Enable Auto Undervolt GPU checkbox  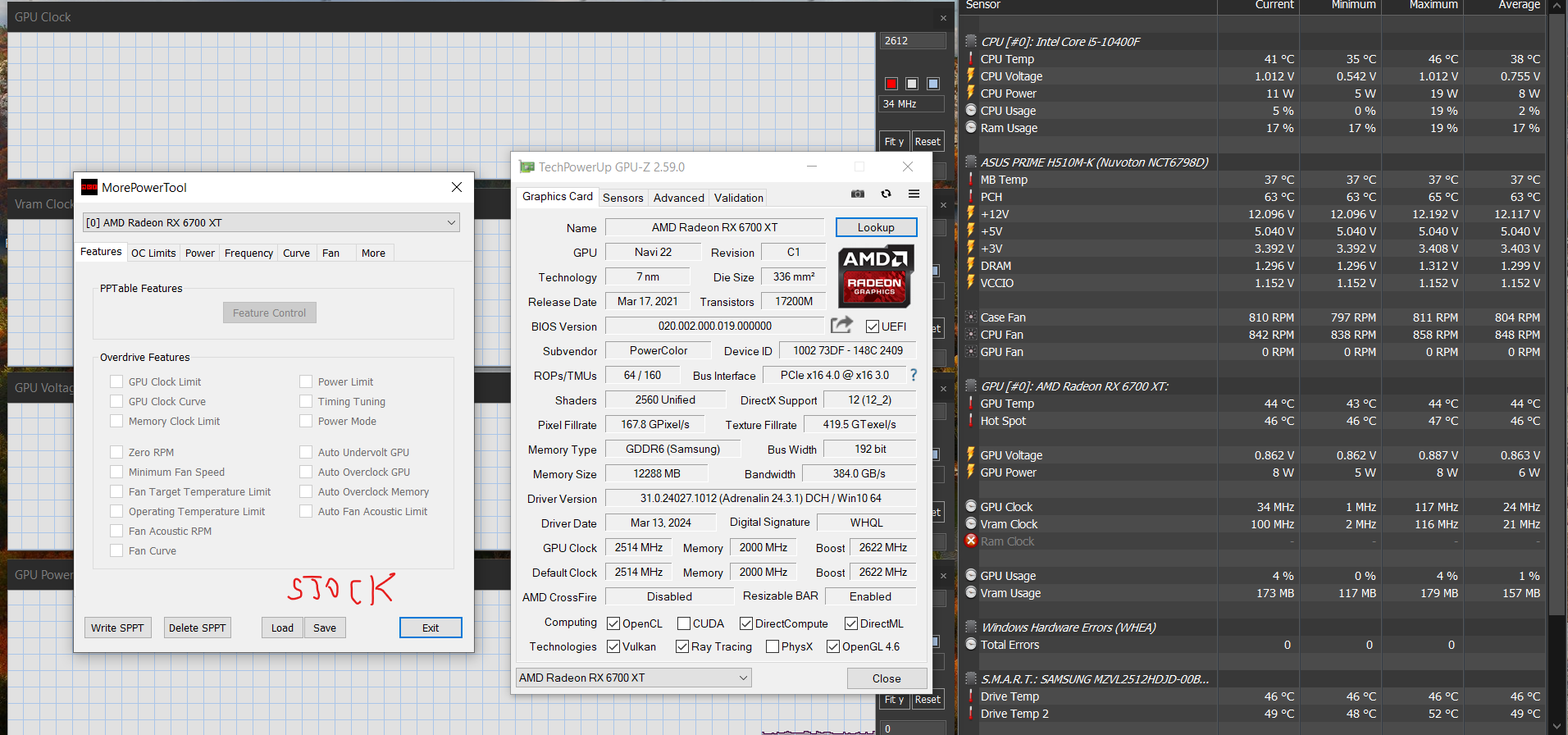point(306,452)
